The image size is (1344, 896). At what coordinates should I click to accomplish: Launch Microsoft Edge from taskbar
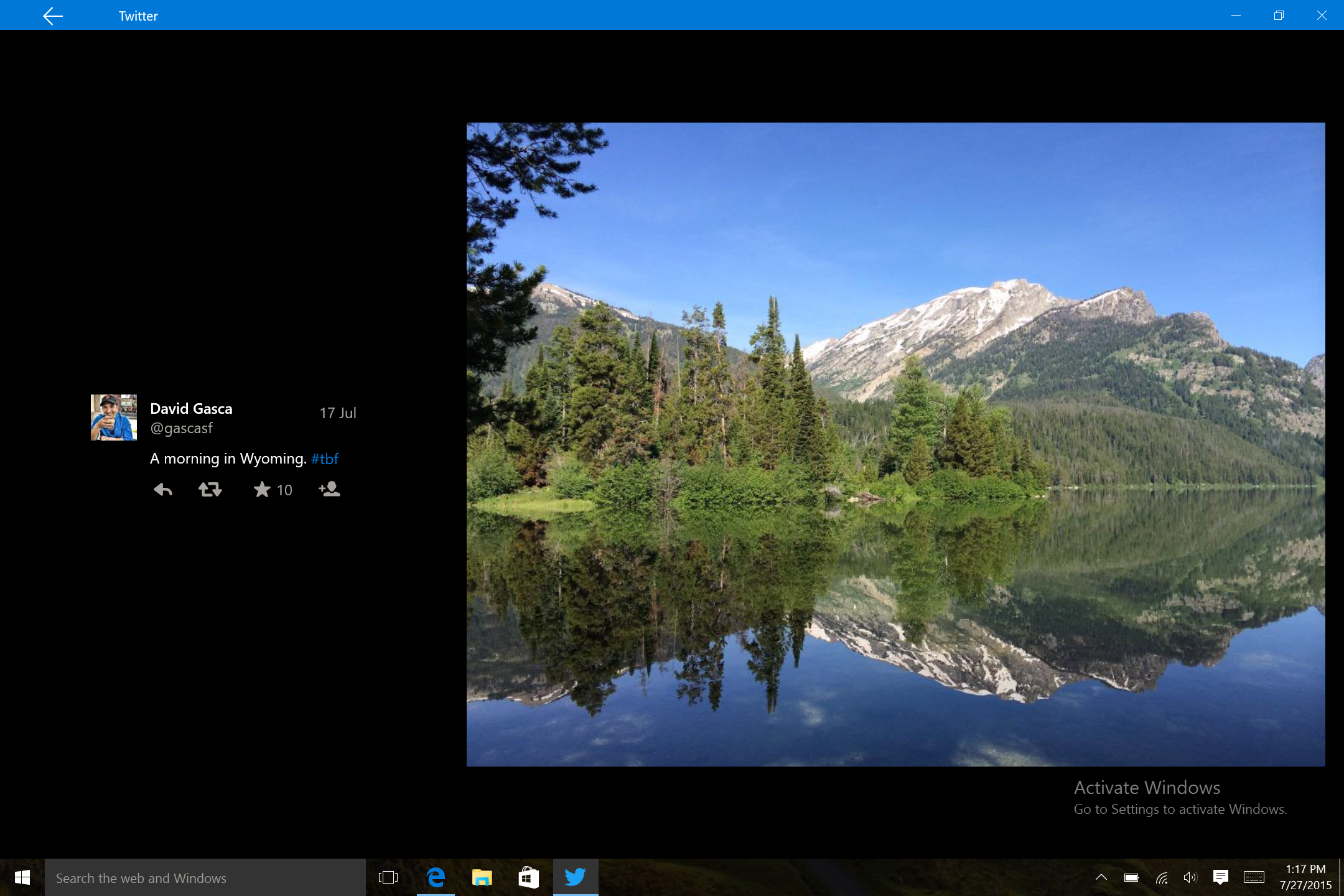pyautogui.click(x=436, y=877)
